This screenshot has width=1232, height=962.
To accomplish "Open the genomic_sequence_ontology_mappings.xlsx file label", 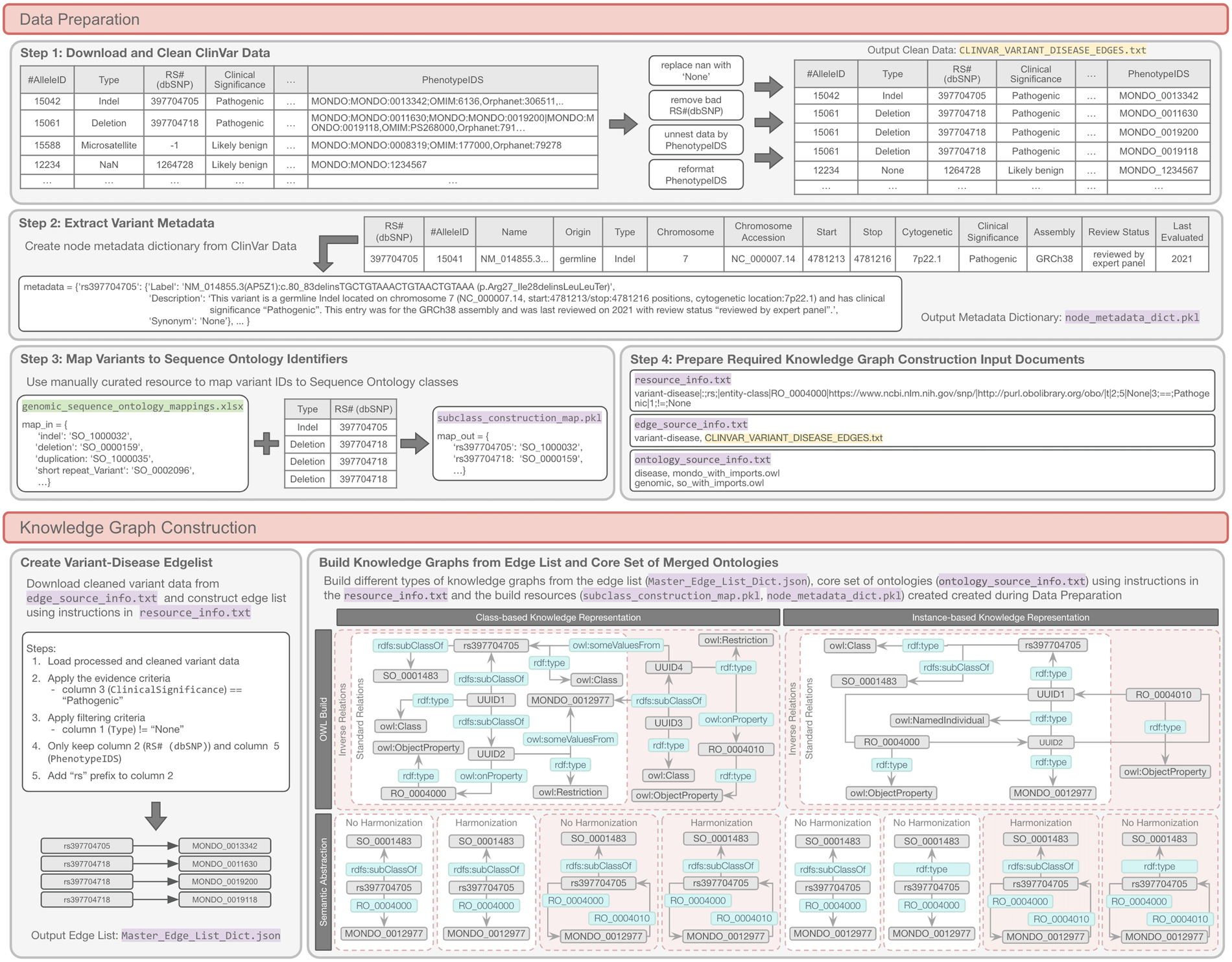I will click(x=133, y=407).
